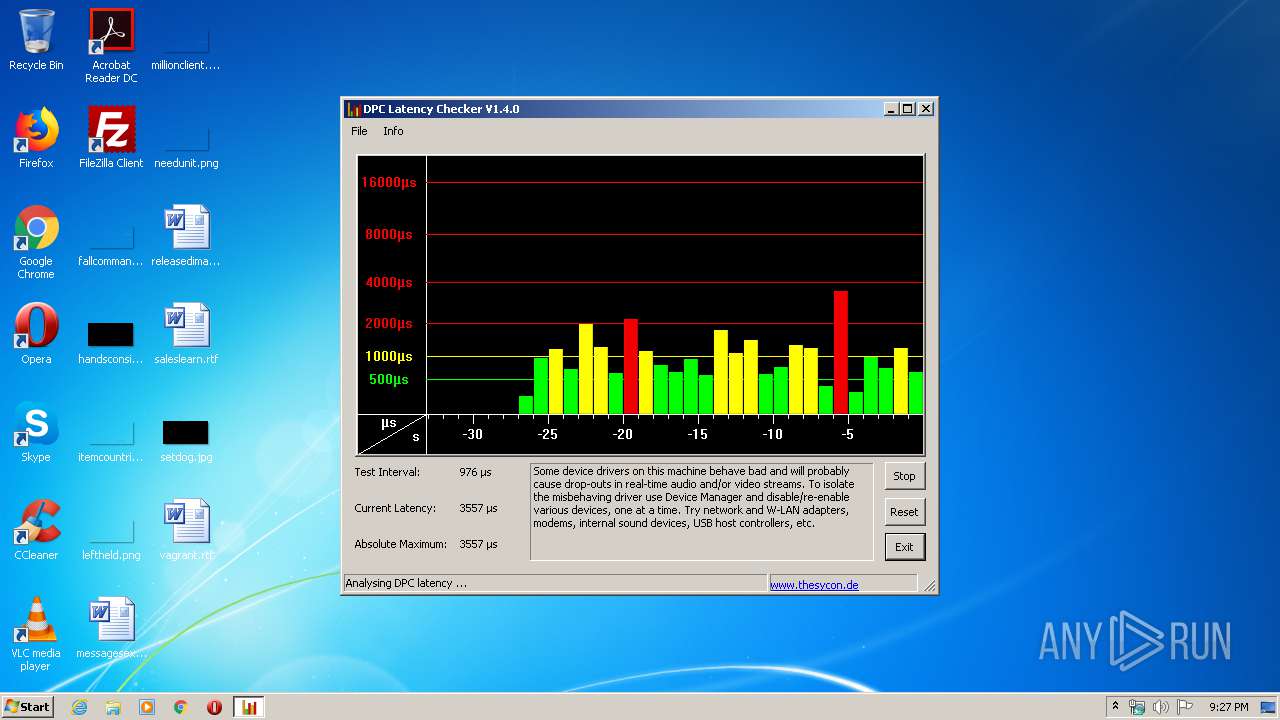This screenshot has width=1280, height=720.
Task: Click the tallest red latency bar
Action: [x=841, y=352]
